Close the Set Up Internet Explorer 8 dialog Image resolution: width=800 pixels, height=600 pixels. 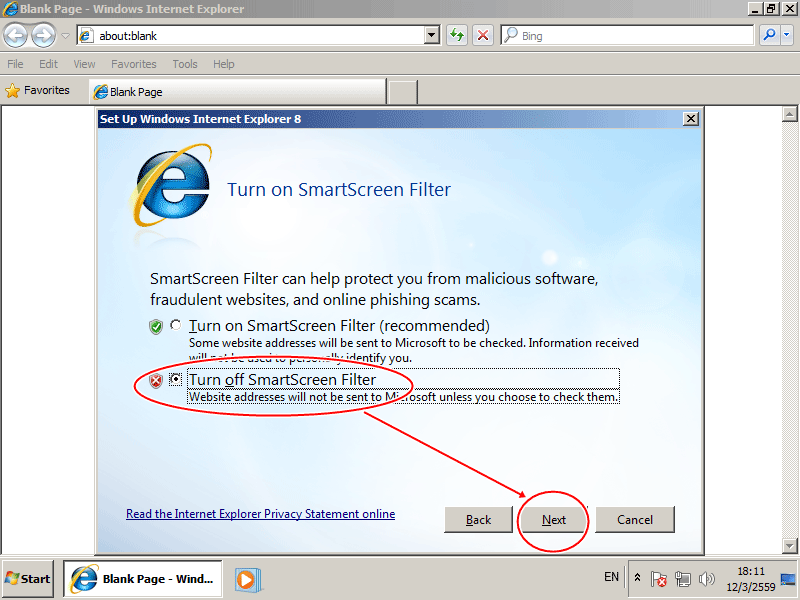click(691, 119)
